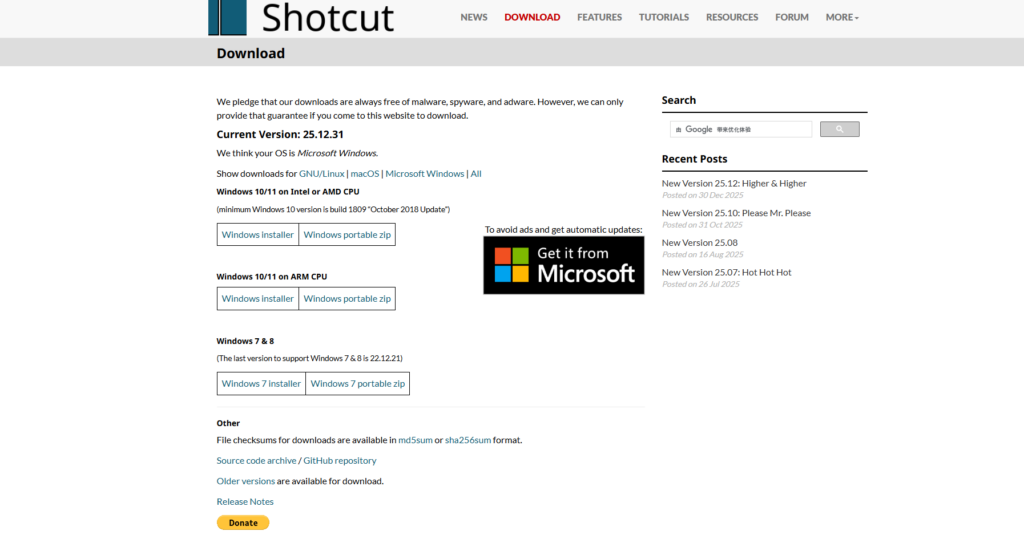Viewport: 1024px width, 539px height.
Task: Read post New Version 25.12: Higher & Higher
Action: [x=734, y=184]
